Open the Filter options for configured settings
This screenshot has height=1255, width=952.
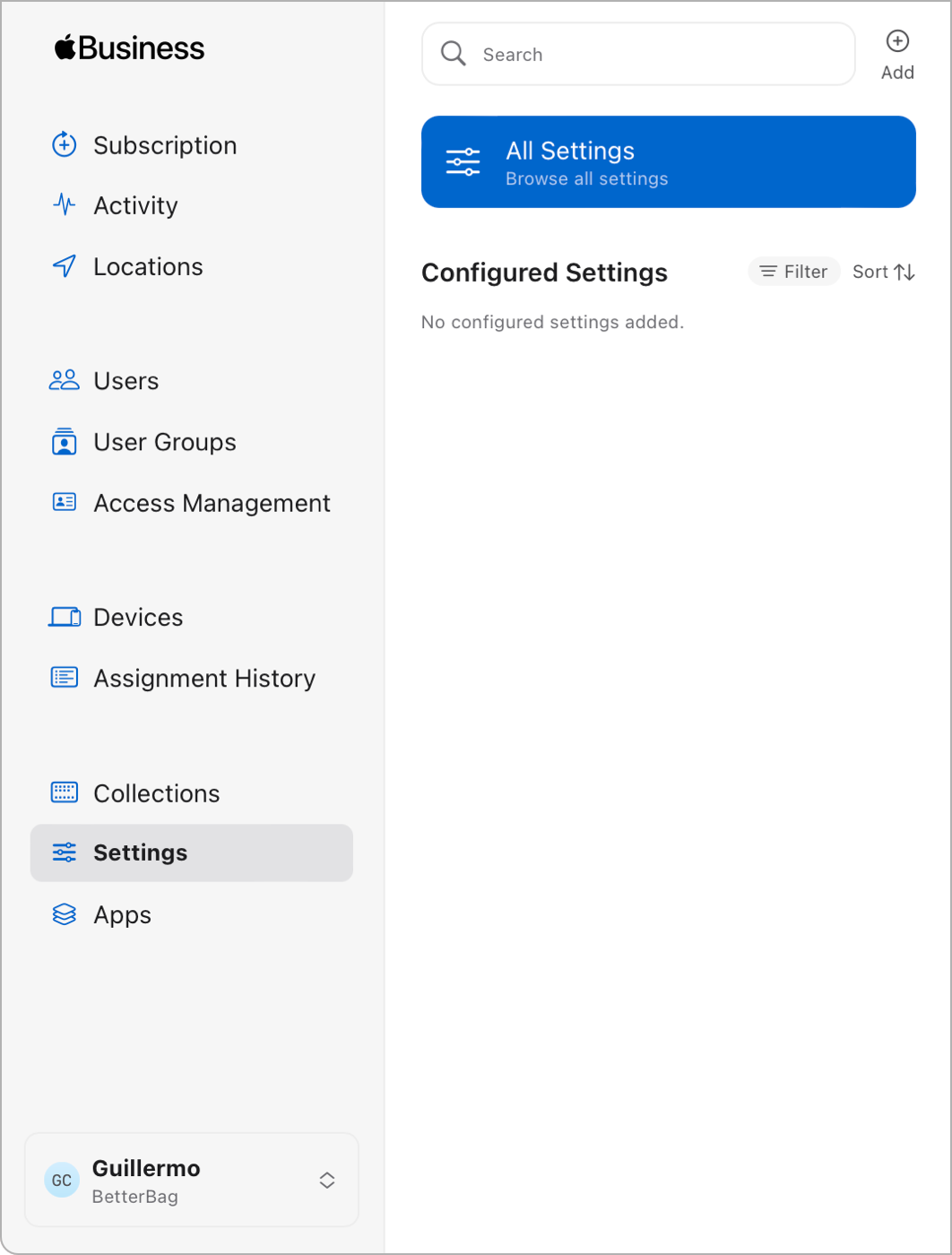[793, 272]
